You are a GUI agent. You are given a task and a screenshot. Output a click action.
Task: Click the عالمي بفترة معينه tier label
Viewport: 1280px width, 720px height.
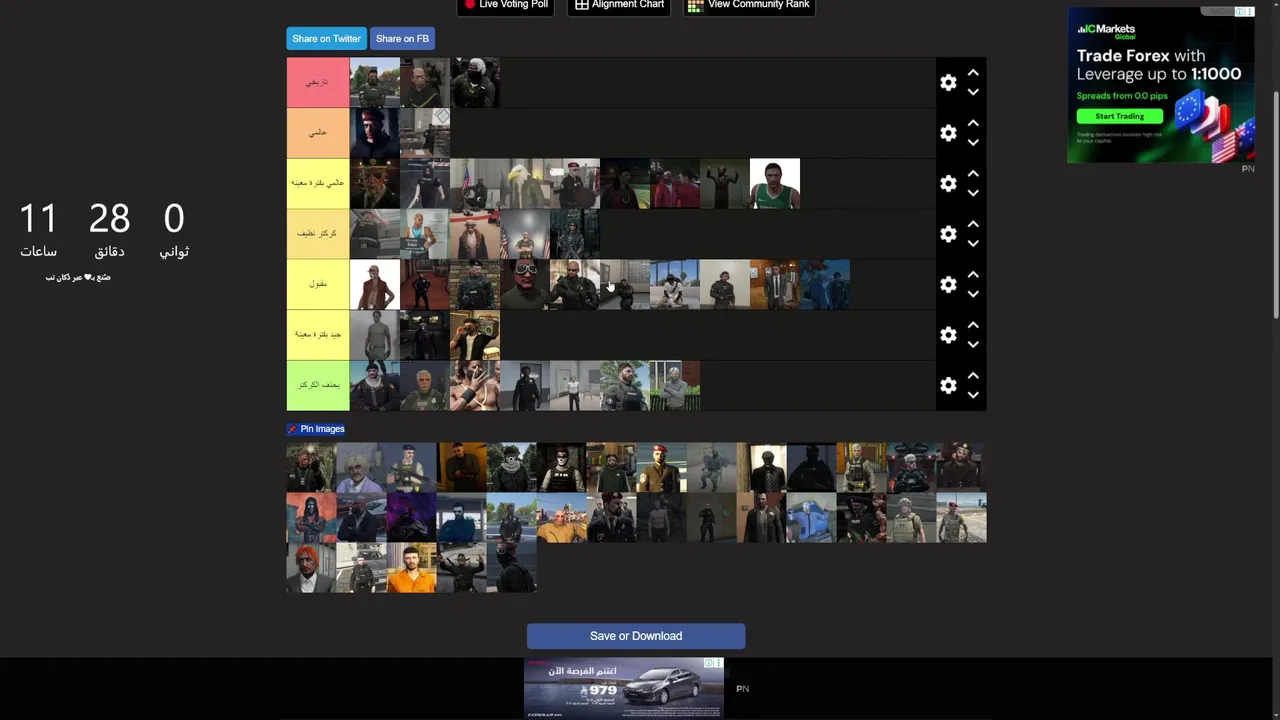click(318, 183)
